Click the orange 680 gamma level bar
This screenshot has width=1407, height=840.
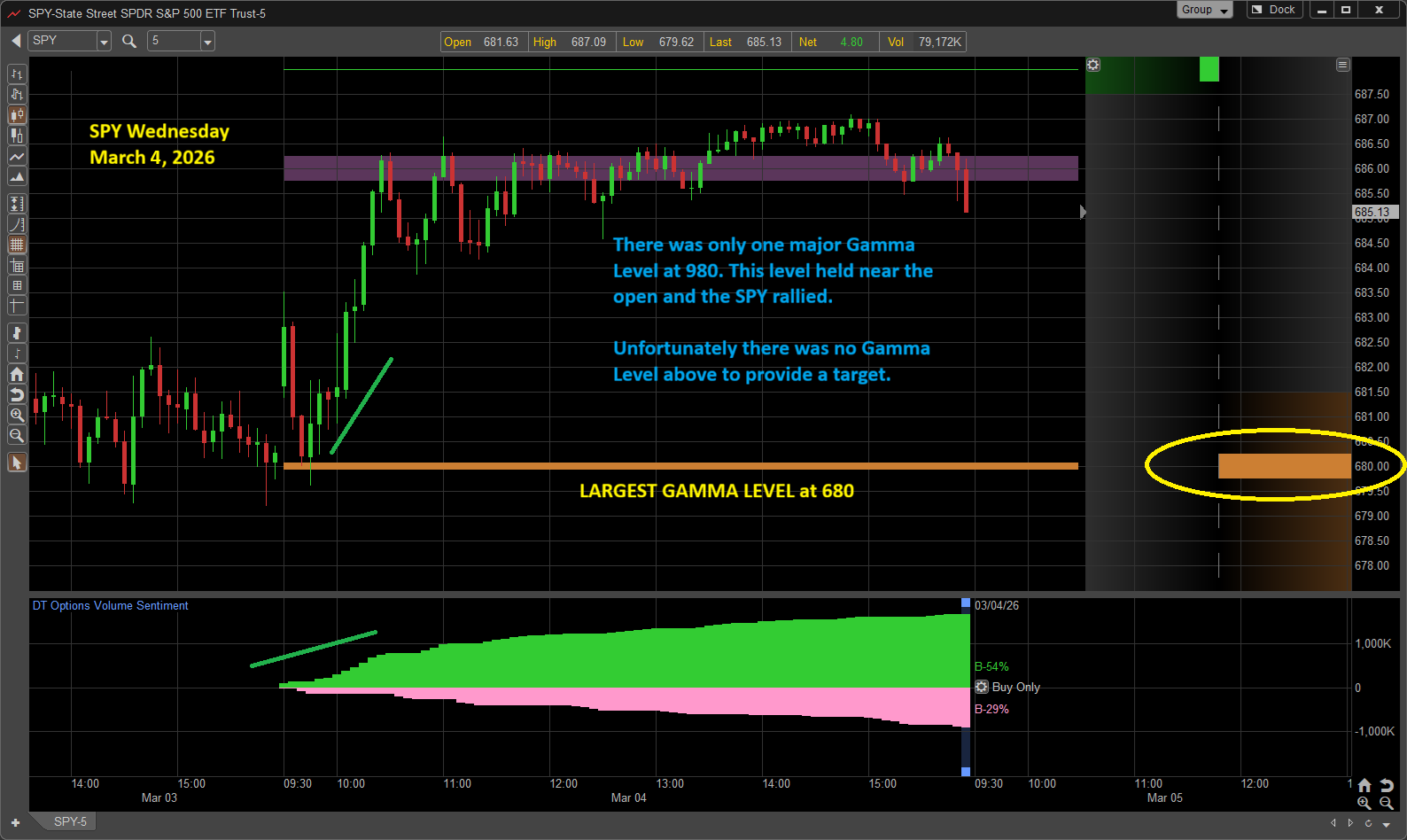[1283, 466]
